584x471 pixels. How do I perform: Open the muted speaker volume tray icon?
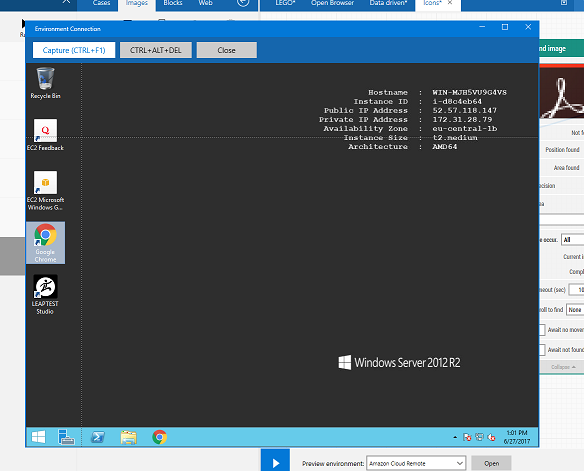(x=491, y=437)
